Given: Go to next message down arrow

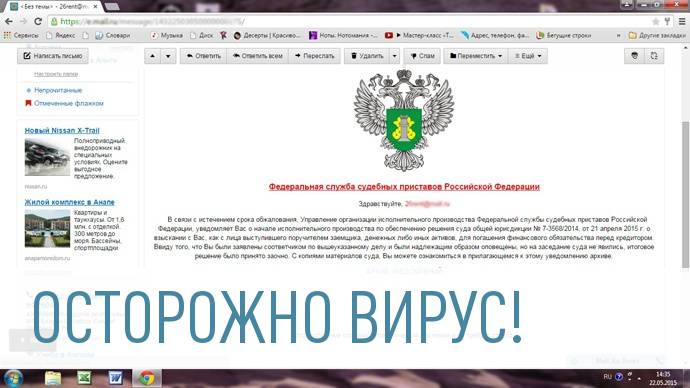Looking at the screenshot, I should click(x=168, y=56).
